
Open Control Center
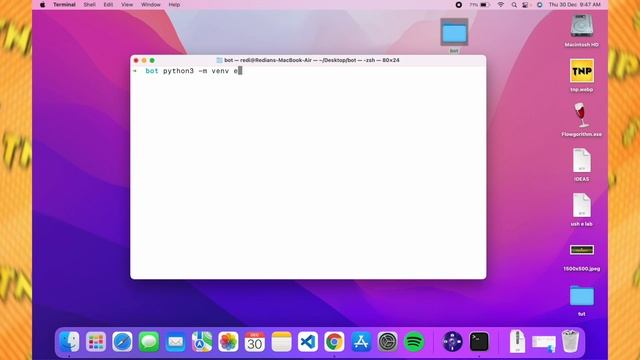point(526,5)
